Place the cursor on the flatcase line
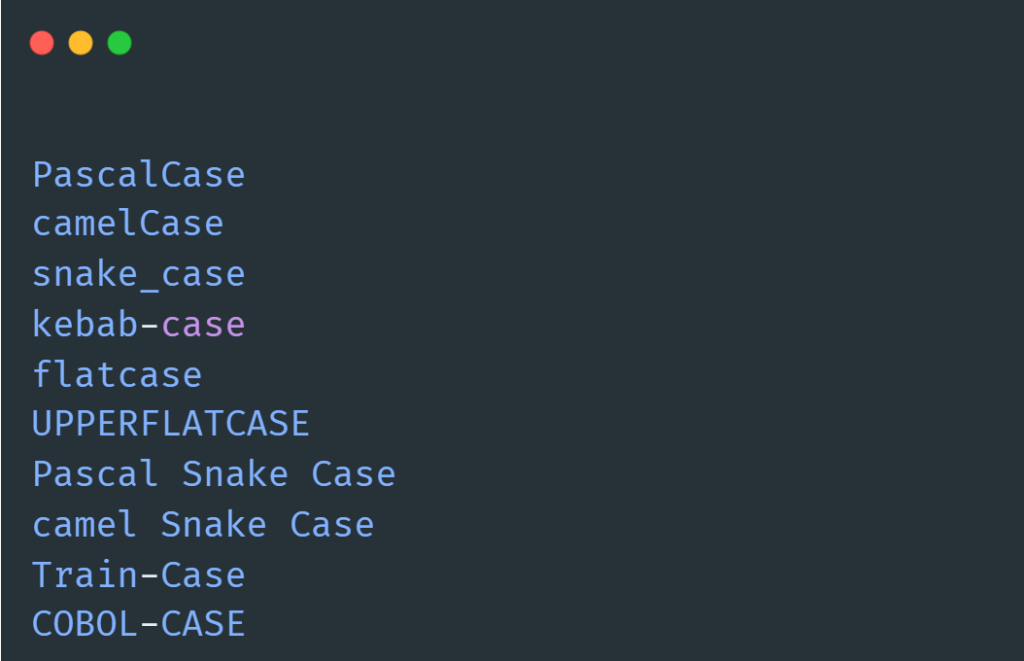 (117, 375)
